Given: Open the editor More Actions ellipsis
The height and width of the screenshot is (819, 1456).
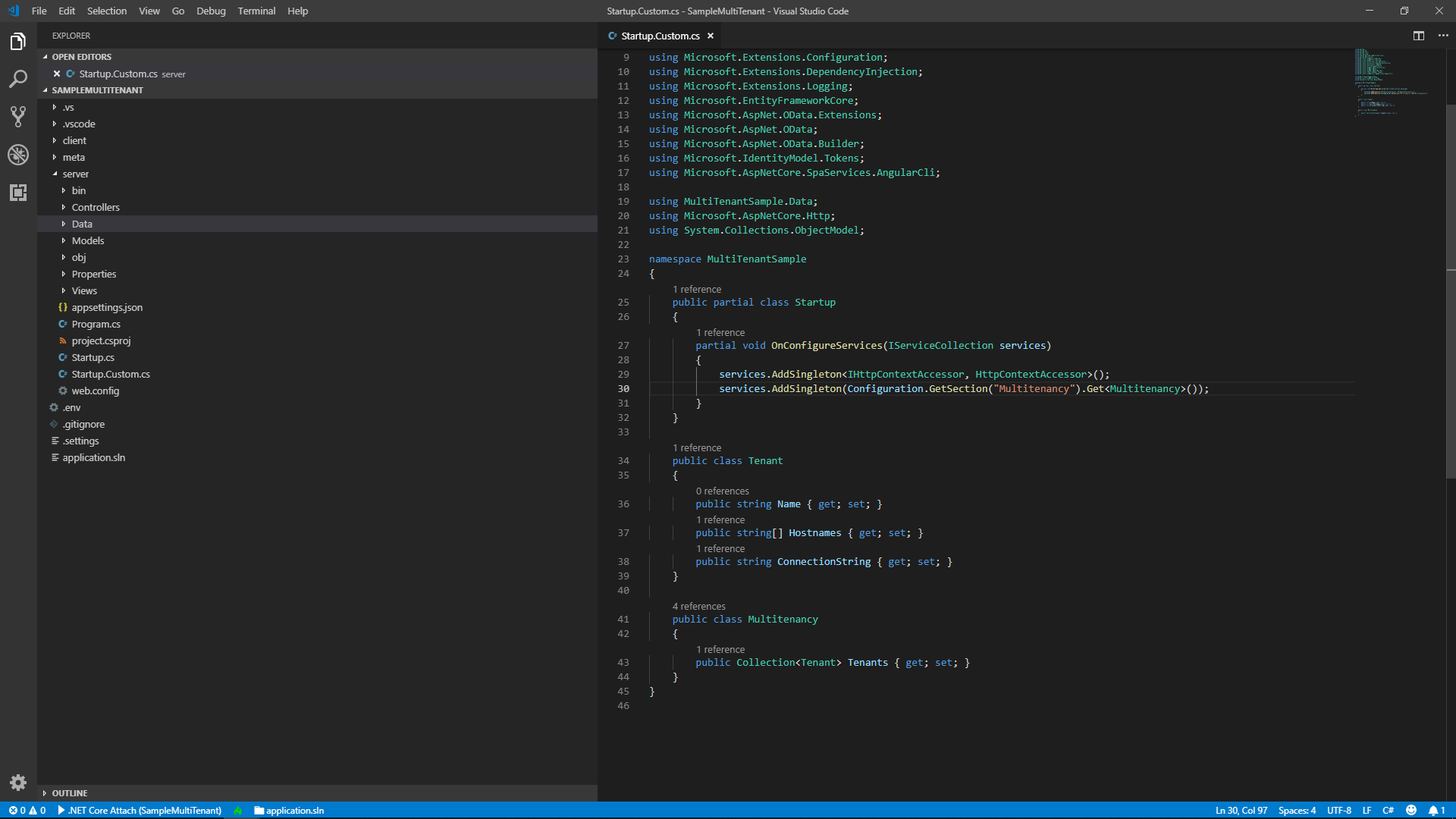Looking at the screenshot, I should [1443, 36].
